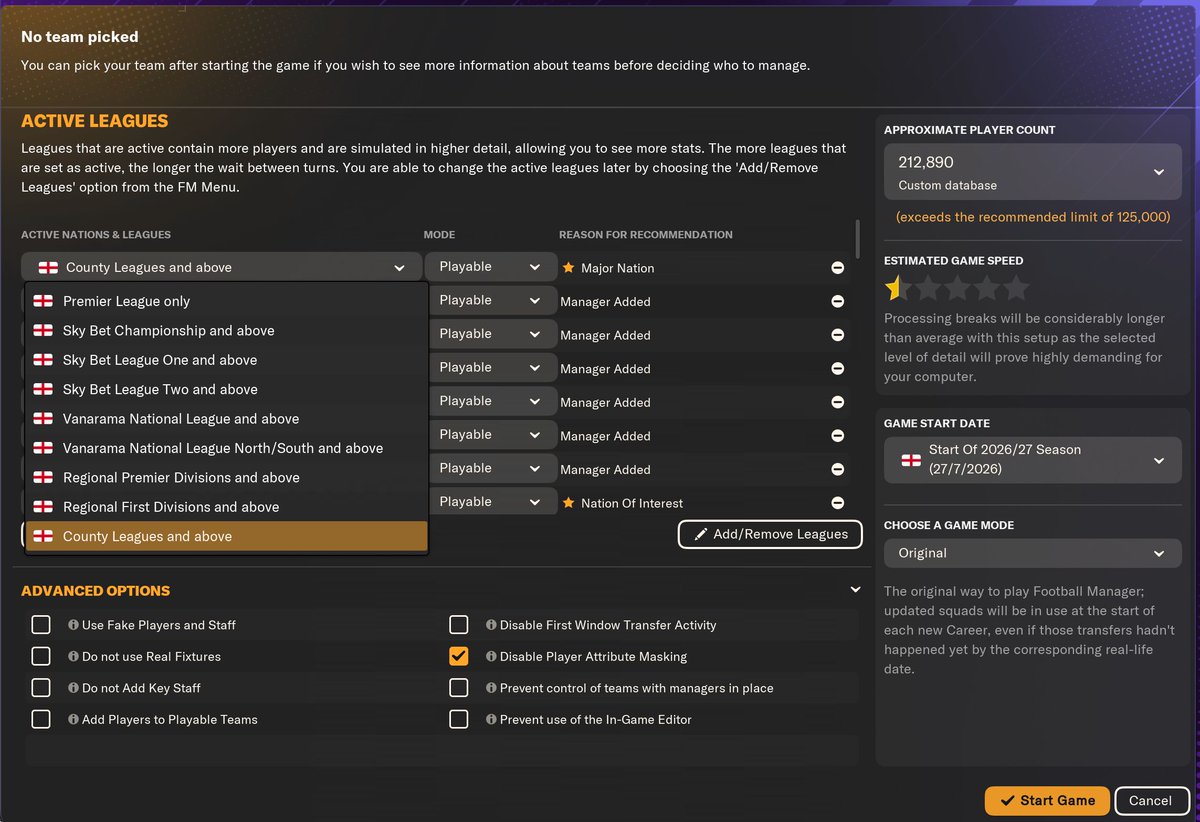Image resolution: width=1200 pixels, height=822 pixels.
Task: Remove the first Manager Added row
Action: point(837,301)
